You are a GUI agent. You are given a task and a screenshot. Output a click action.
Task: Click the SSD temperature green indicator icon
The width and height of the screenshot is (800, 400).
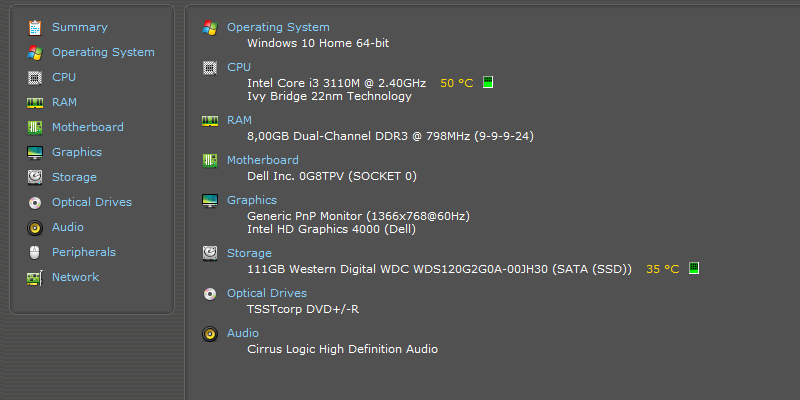694,268
